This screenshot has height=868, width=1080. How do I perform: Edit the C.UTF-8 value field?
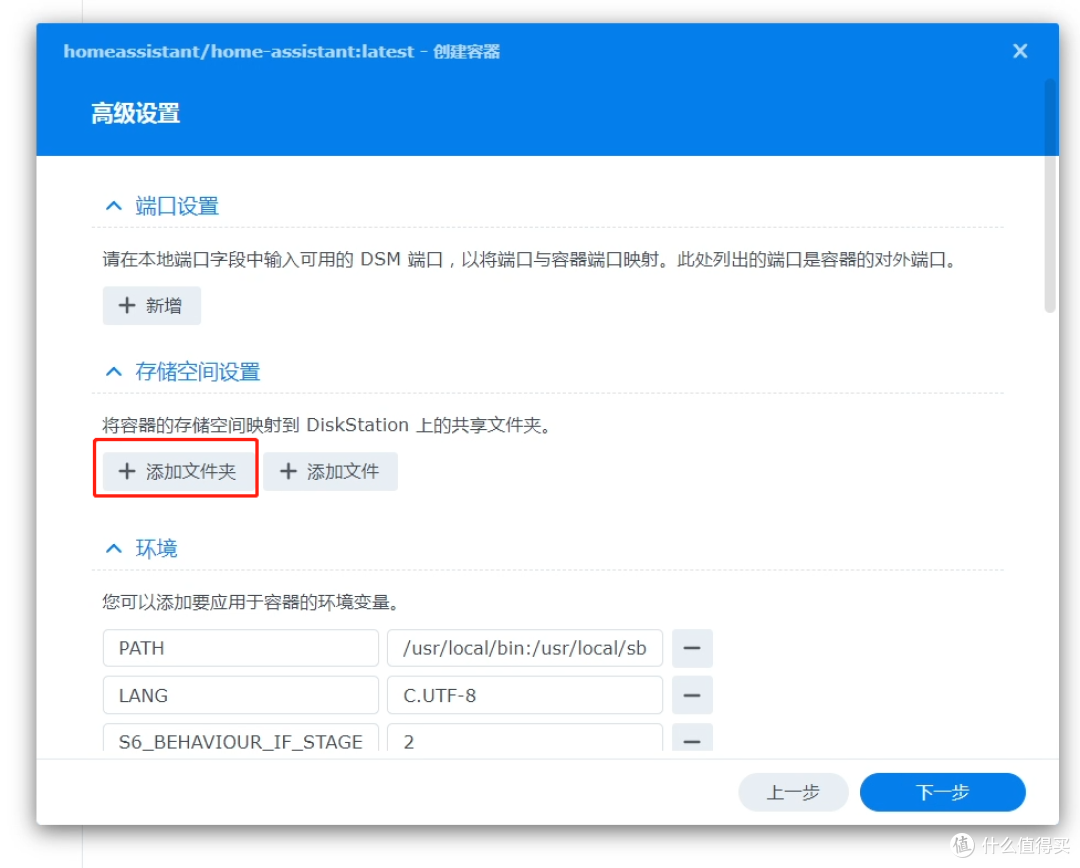tap(524, 695)
